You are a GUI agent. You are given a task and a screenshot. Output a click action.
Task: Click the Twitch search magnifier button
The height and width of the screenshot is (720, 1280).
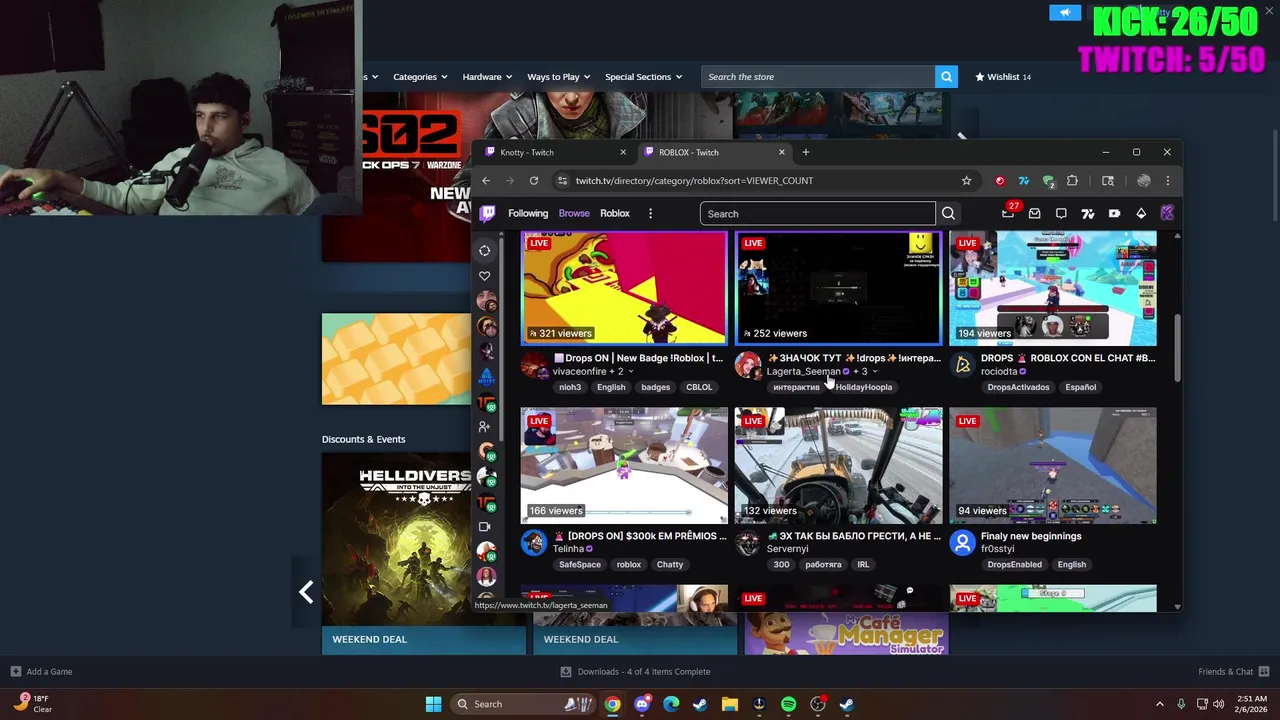tap(948, 213)
